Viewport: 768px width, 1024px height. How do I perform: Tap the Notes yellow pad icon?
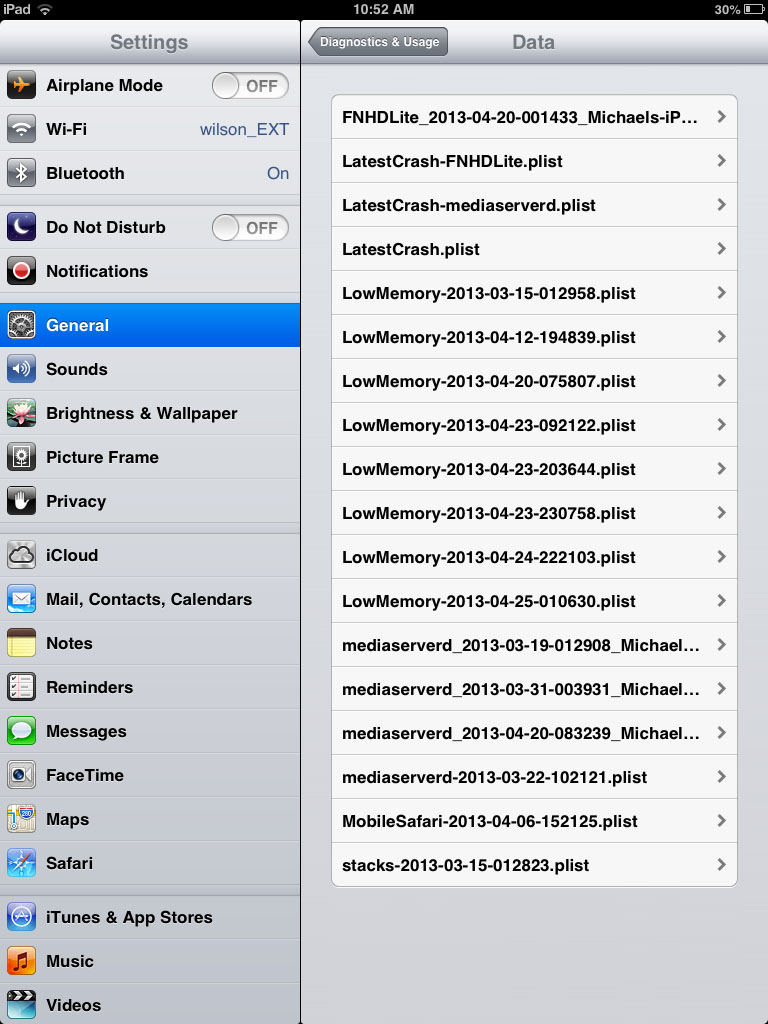(21, 643)
